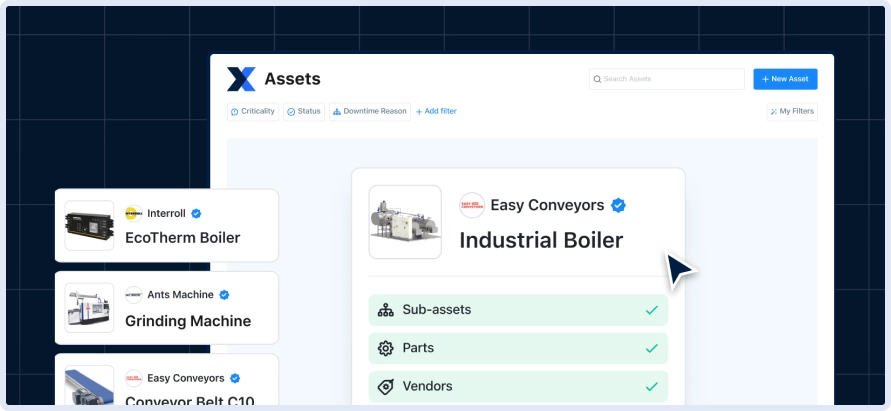Create a new asset with New Asset button
Image resolution: width=891 pixels, height=411 pixels.
click(x=785, y=79)
